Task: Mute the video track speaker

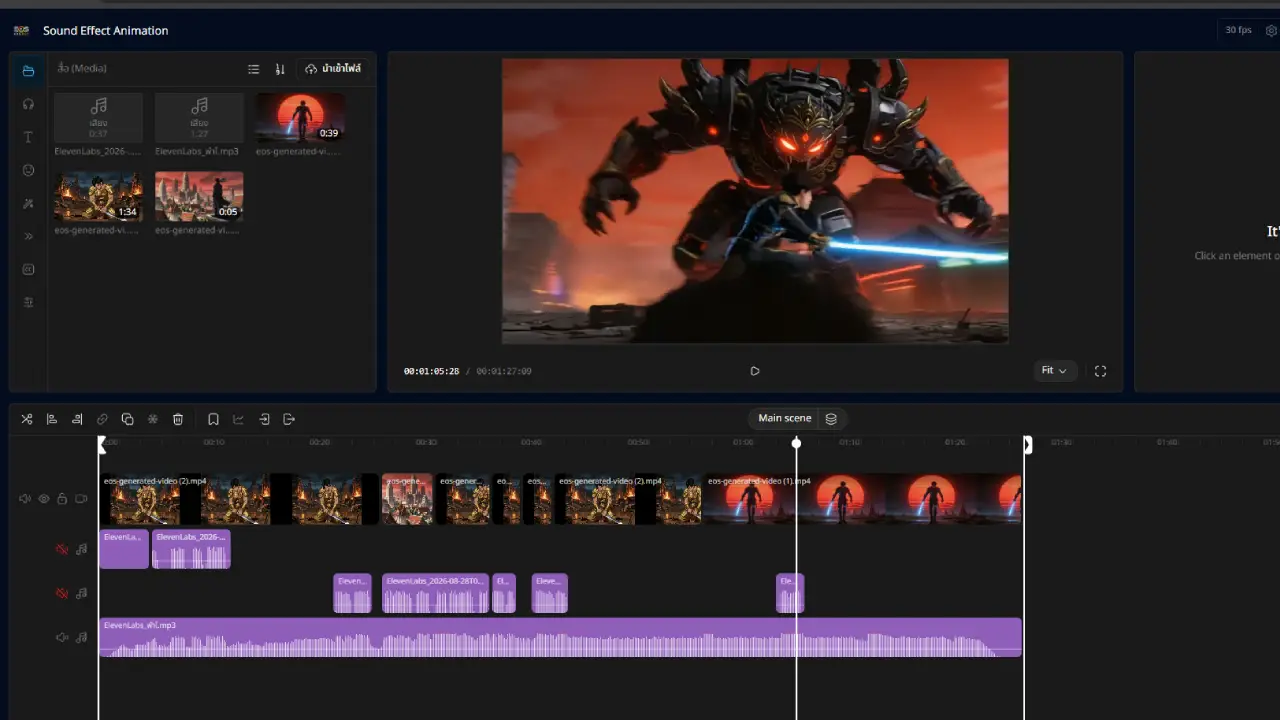Action: click(25, 499)
